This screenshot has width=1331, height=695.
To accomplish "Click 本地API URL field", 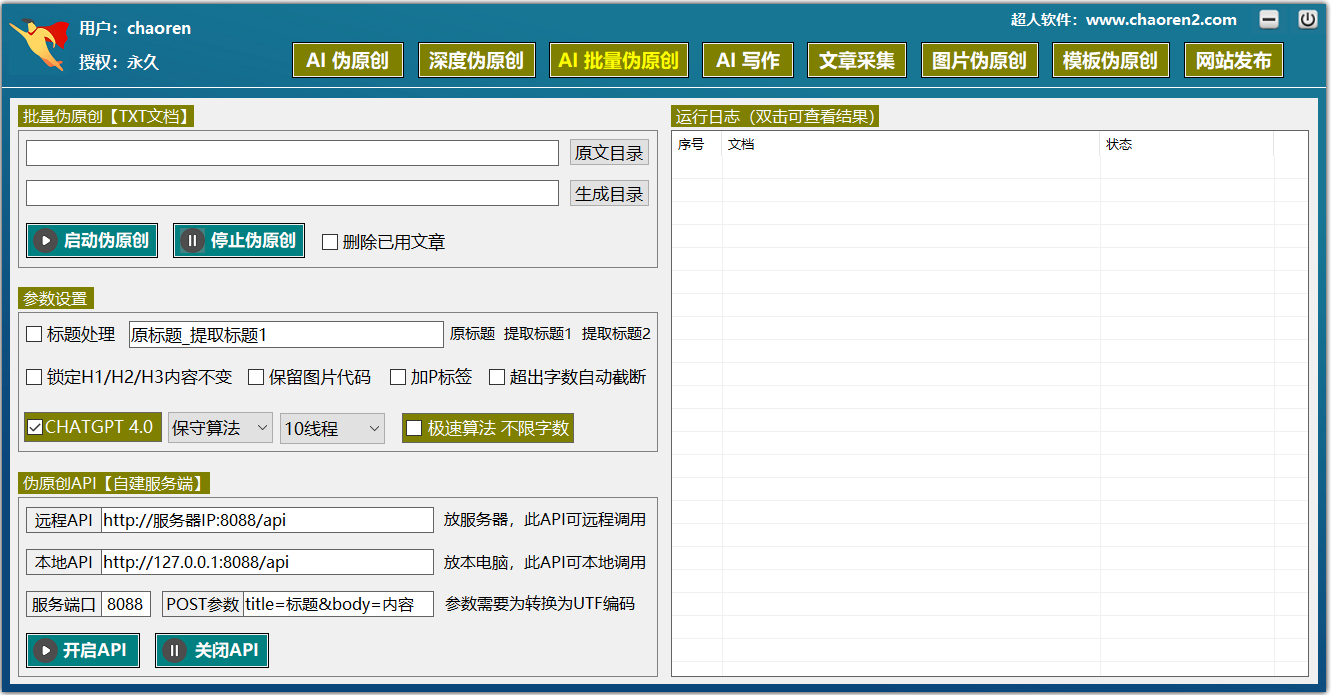I will [x=267, y=562].
